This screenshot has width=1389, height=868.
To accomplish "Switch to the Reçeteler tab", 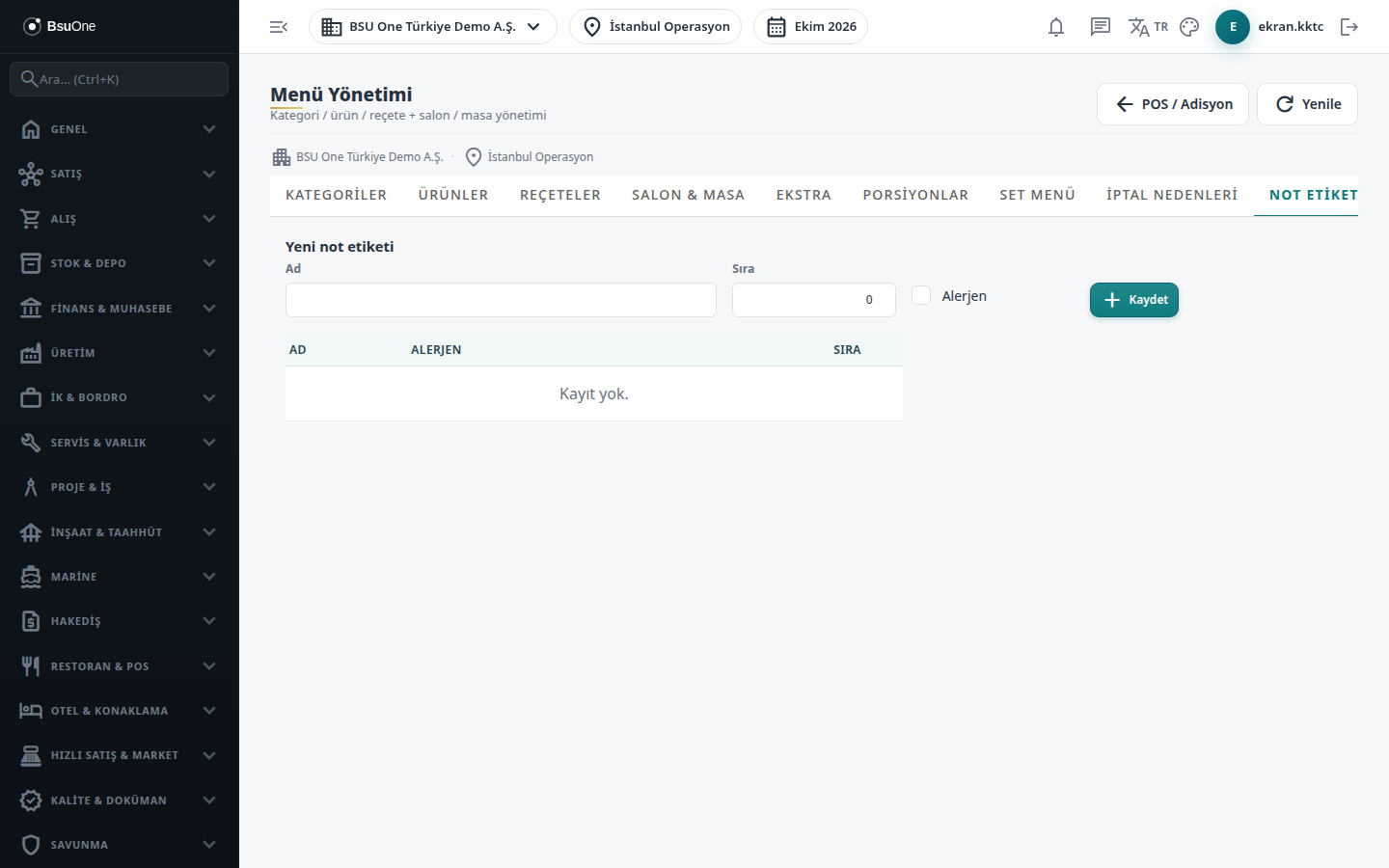I will 560,195.
